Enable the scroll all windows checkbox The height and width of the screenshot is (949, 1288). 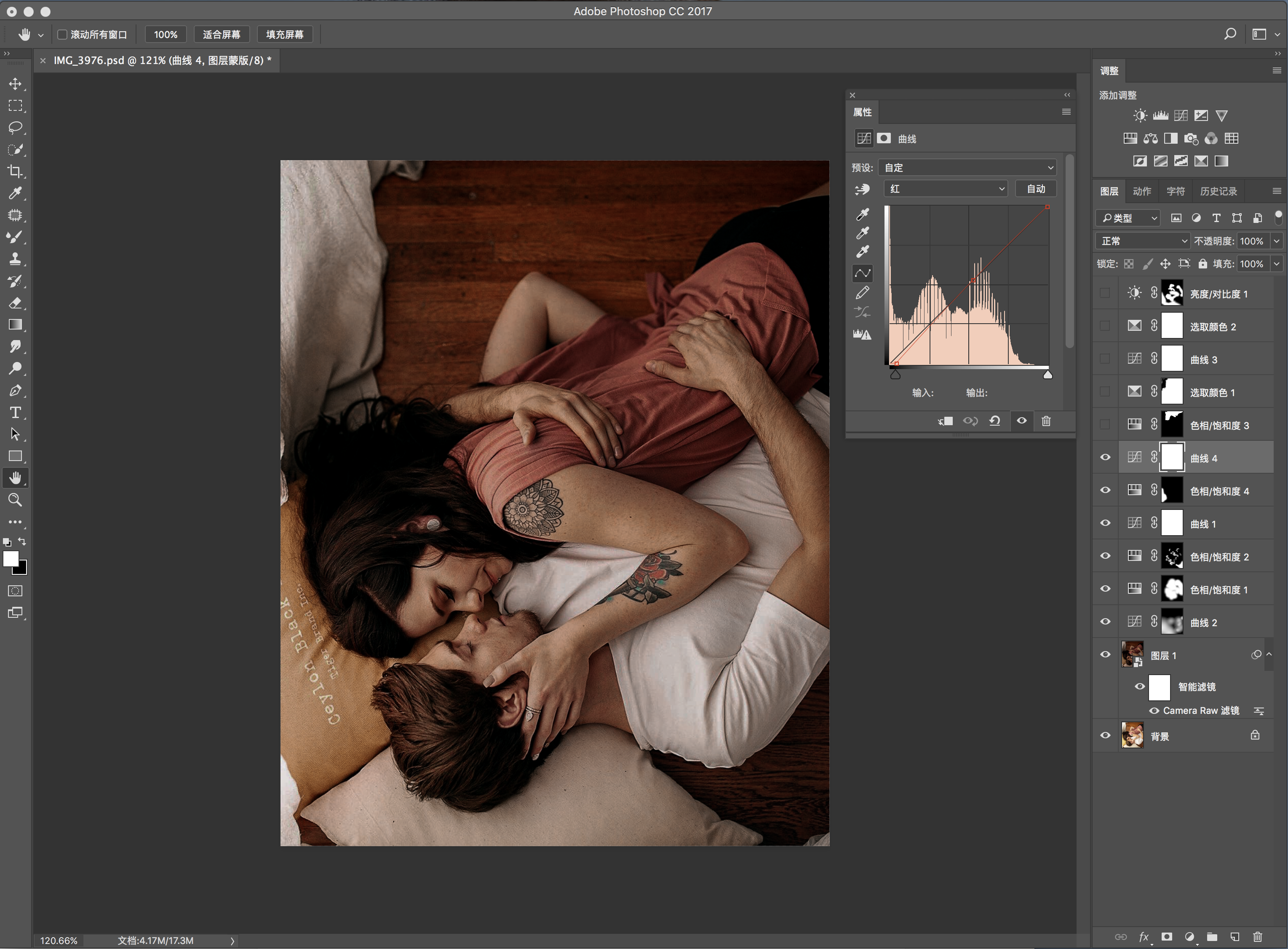[63, 35]
